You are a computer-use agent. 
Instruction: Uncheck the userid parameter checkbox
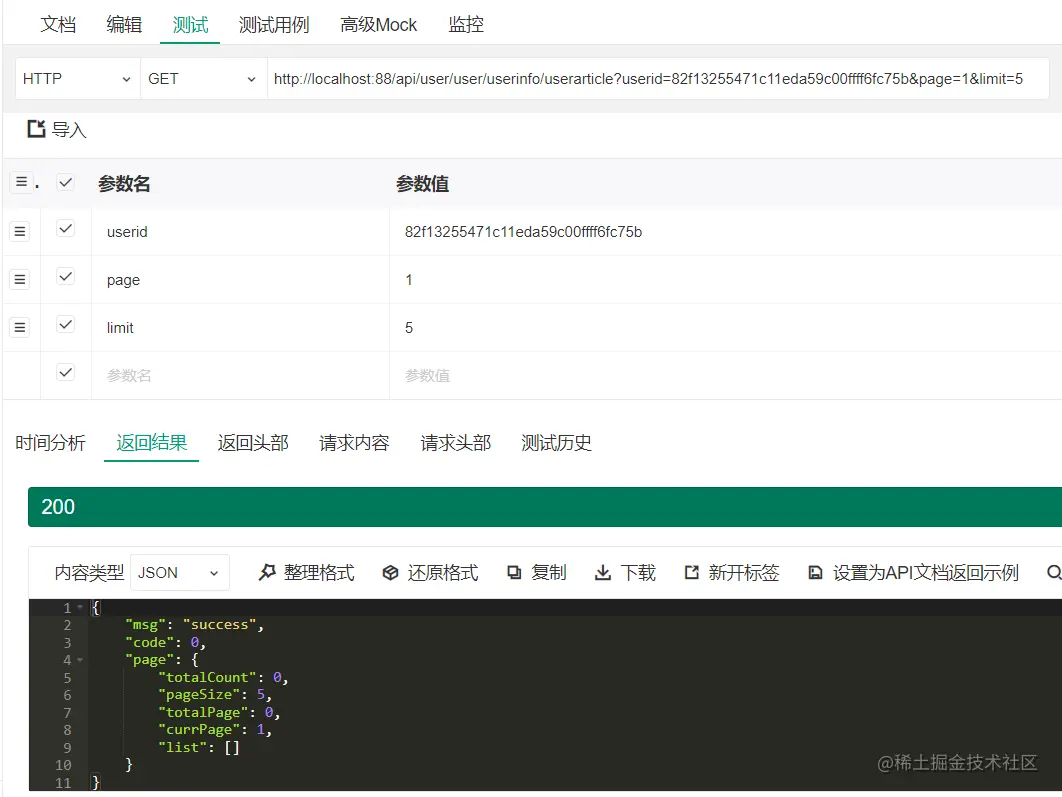65,229
